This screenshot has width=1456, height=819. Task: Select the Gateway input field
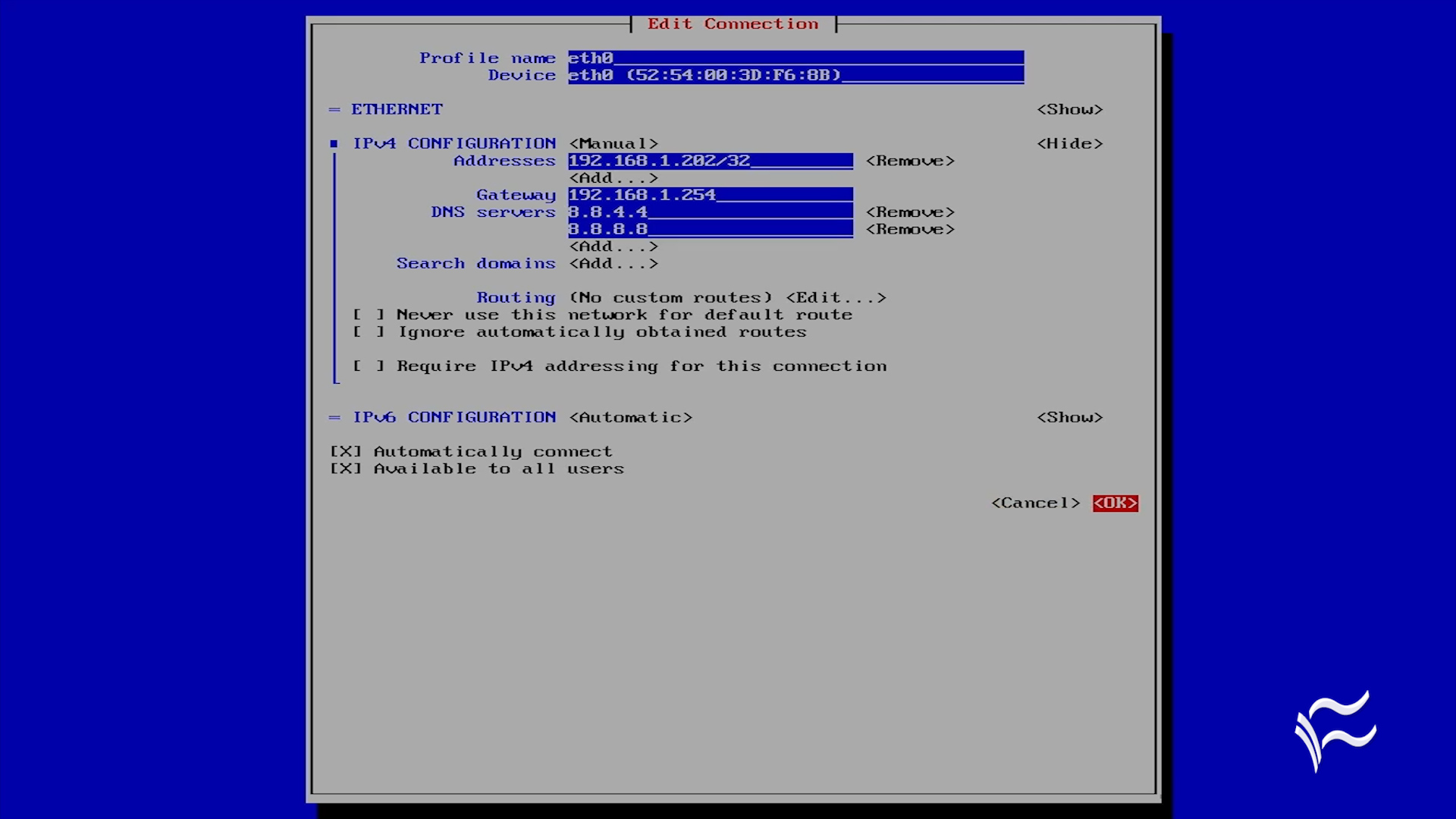(x=709, y=194)
